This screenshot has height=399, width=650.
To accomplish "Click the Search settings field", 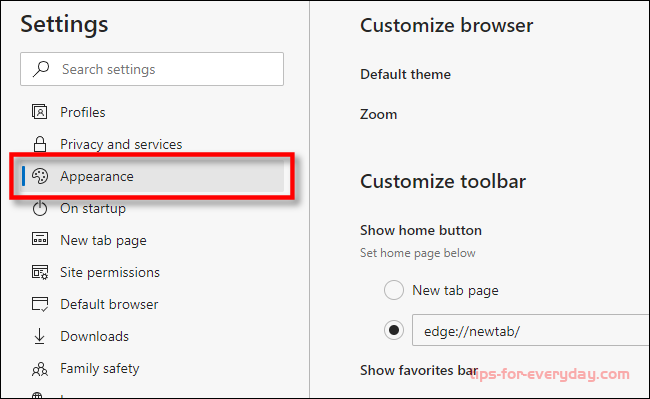I will tap(152, 69).
